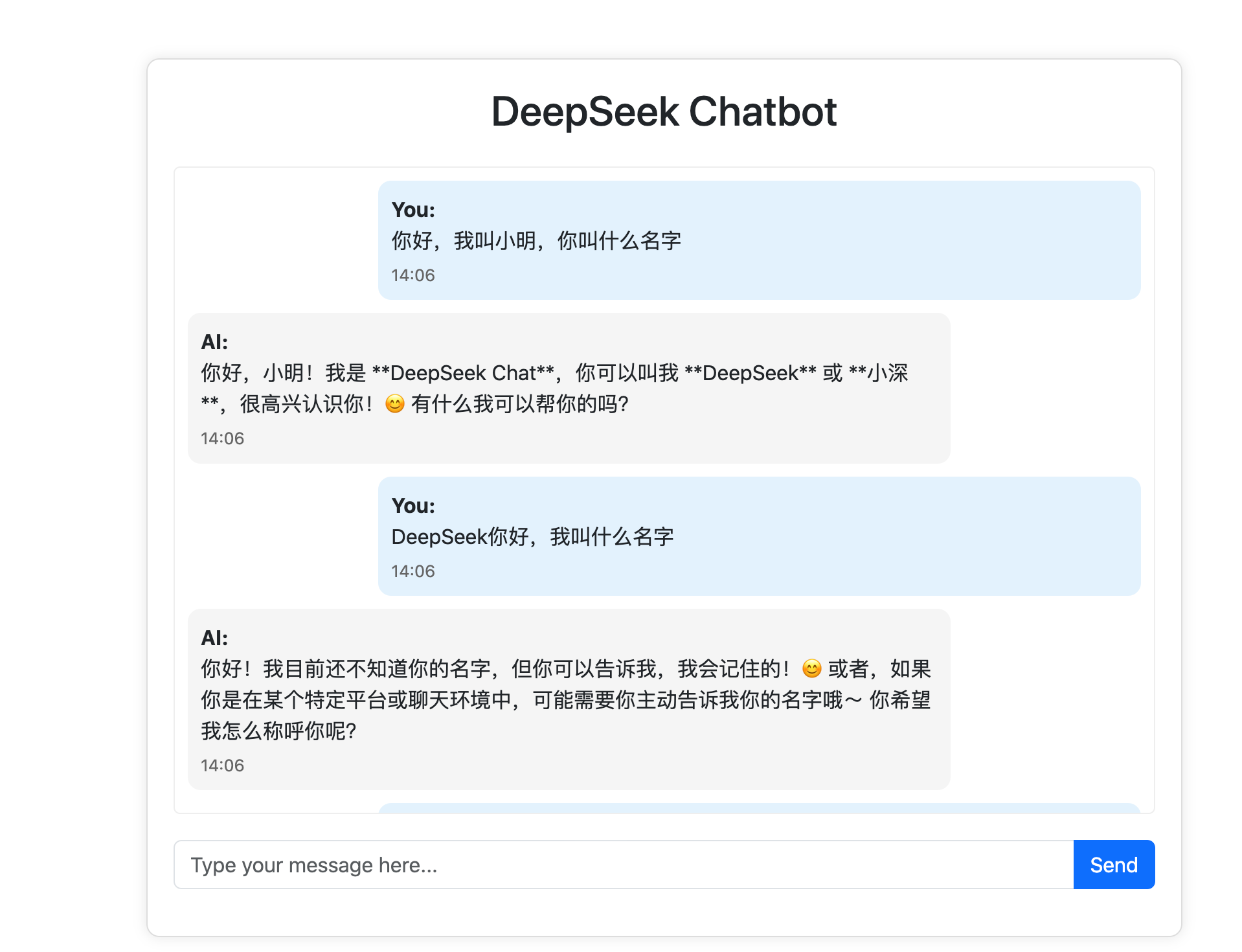Click the 'AI:' label on the second AI bubble
The width and height of the screenshot is (1242, 952).
(x=214, y=638)
